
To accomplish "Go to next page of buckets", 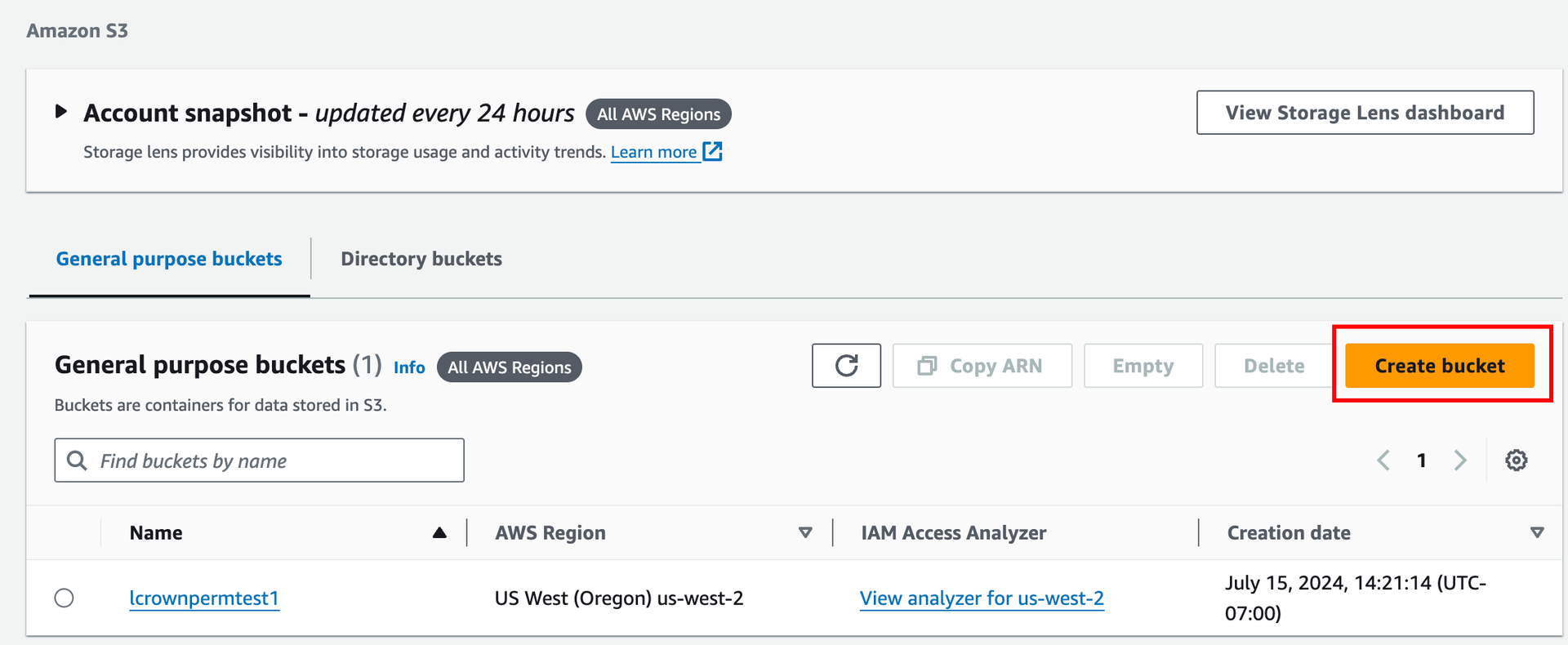I will click(x=1460, y=460).
